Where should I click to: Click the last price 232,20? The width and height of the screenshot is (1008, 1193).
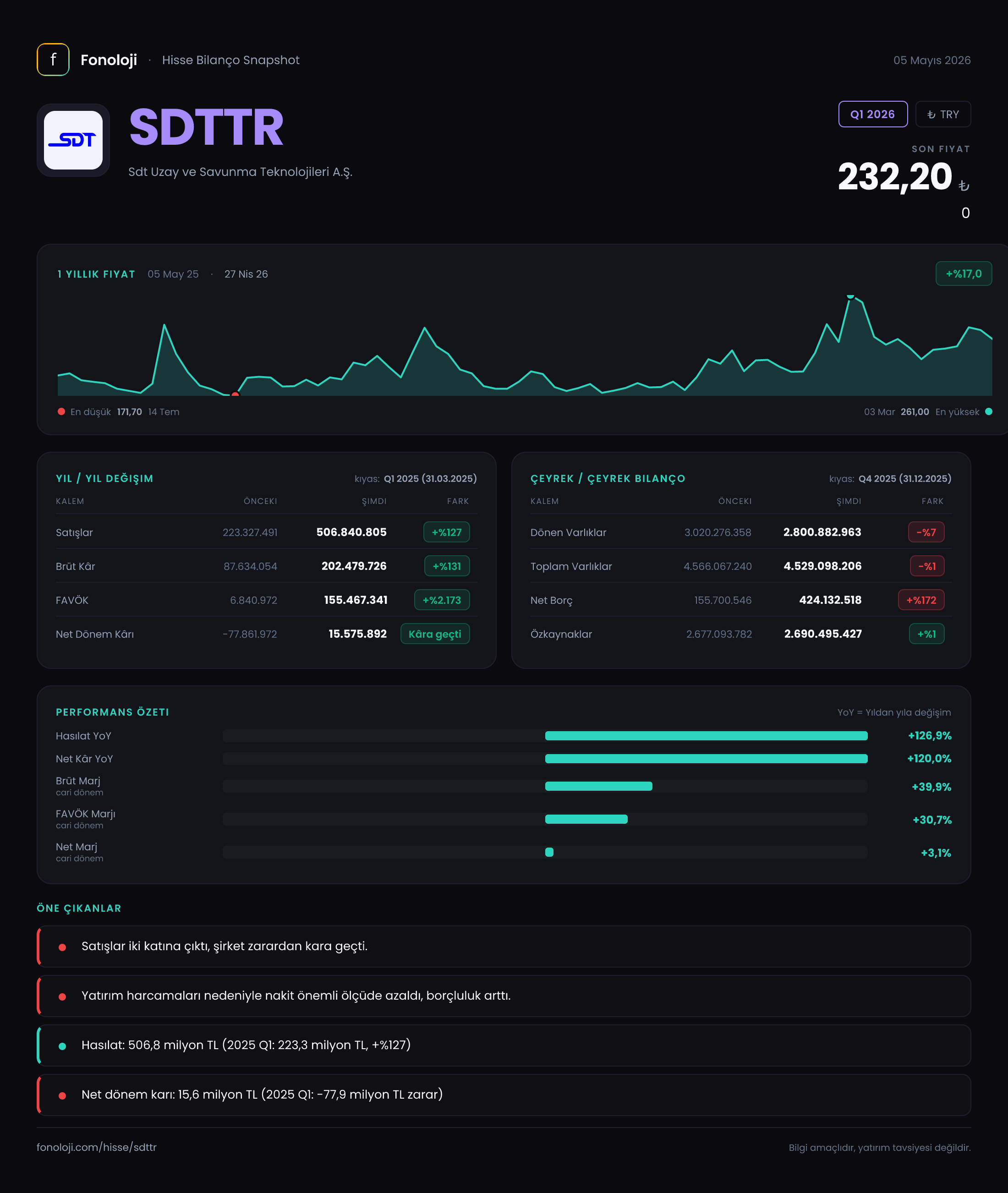click(x=895, y=176)
